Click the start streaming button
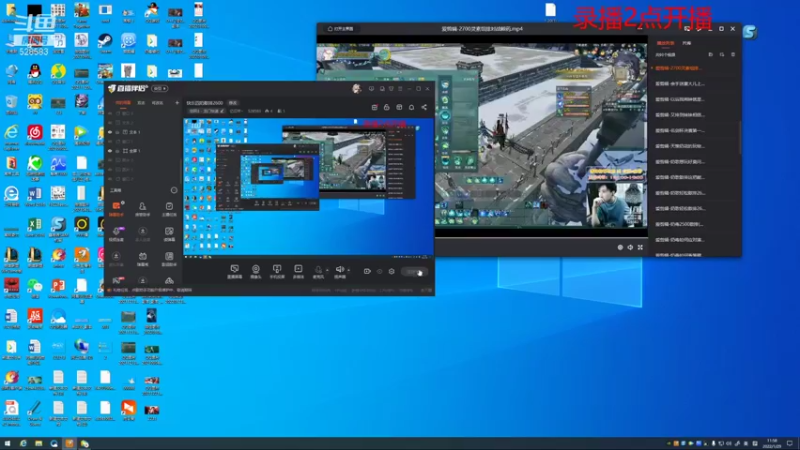The height and width of the screenshot is (450, 800). point(414,272)
